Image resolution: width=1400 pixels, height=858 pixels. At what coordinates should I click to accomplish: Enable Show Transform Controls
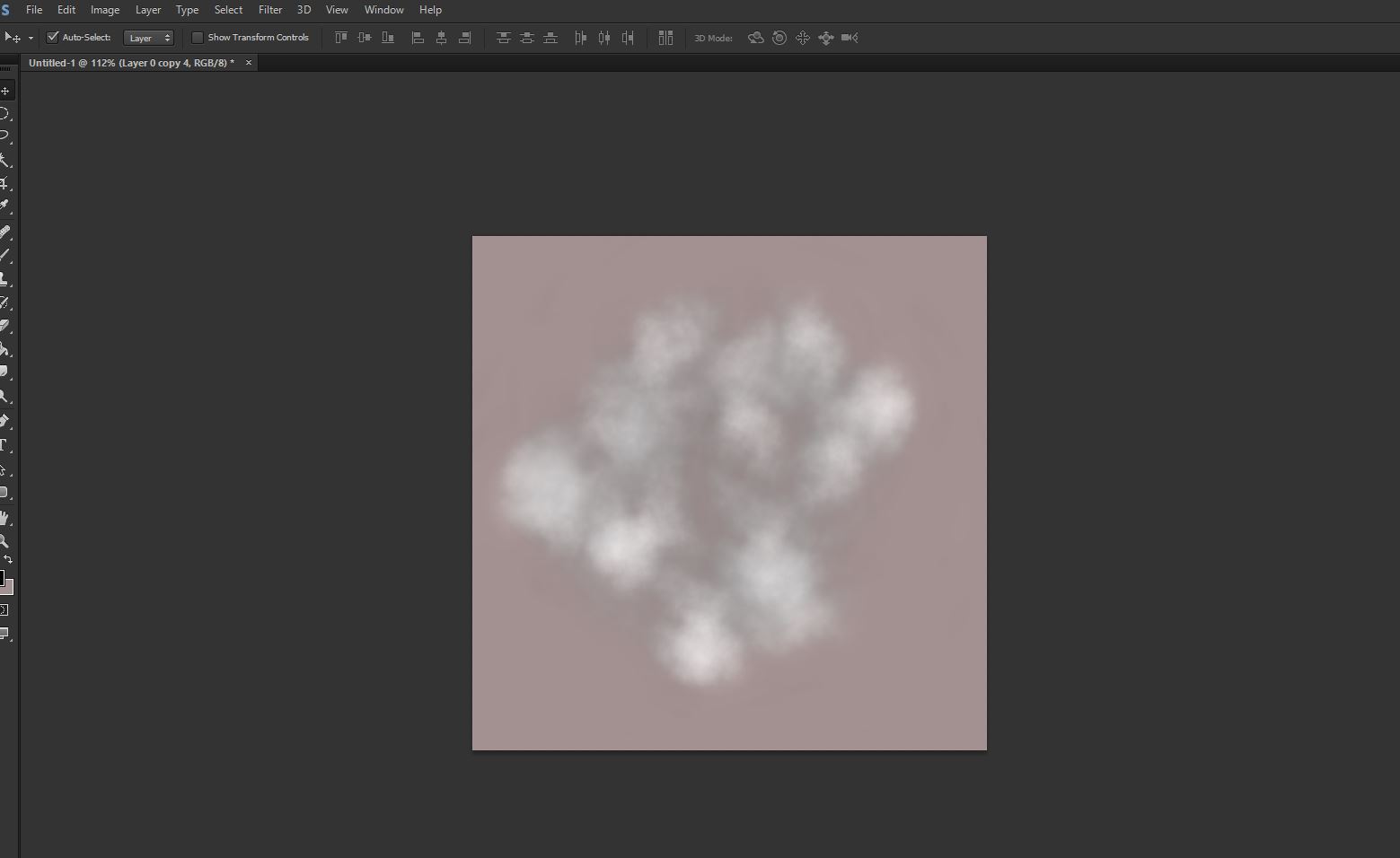(x=198, y=38)
